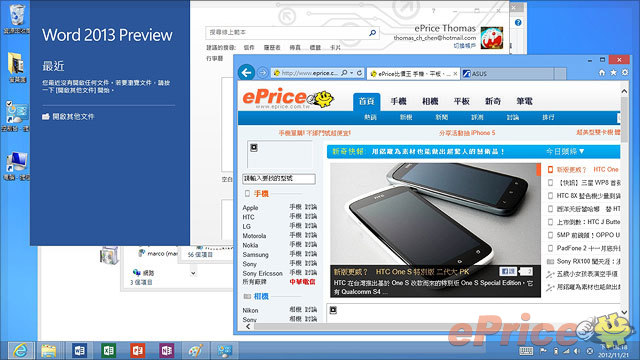Click the 卡片 suggested search in Word
This screenshot has width=640, height=360.
[335, 48]
